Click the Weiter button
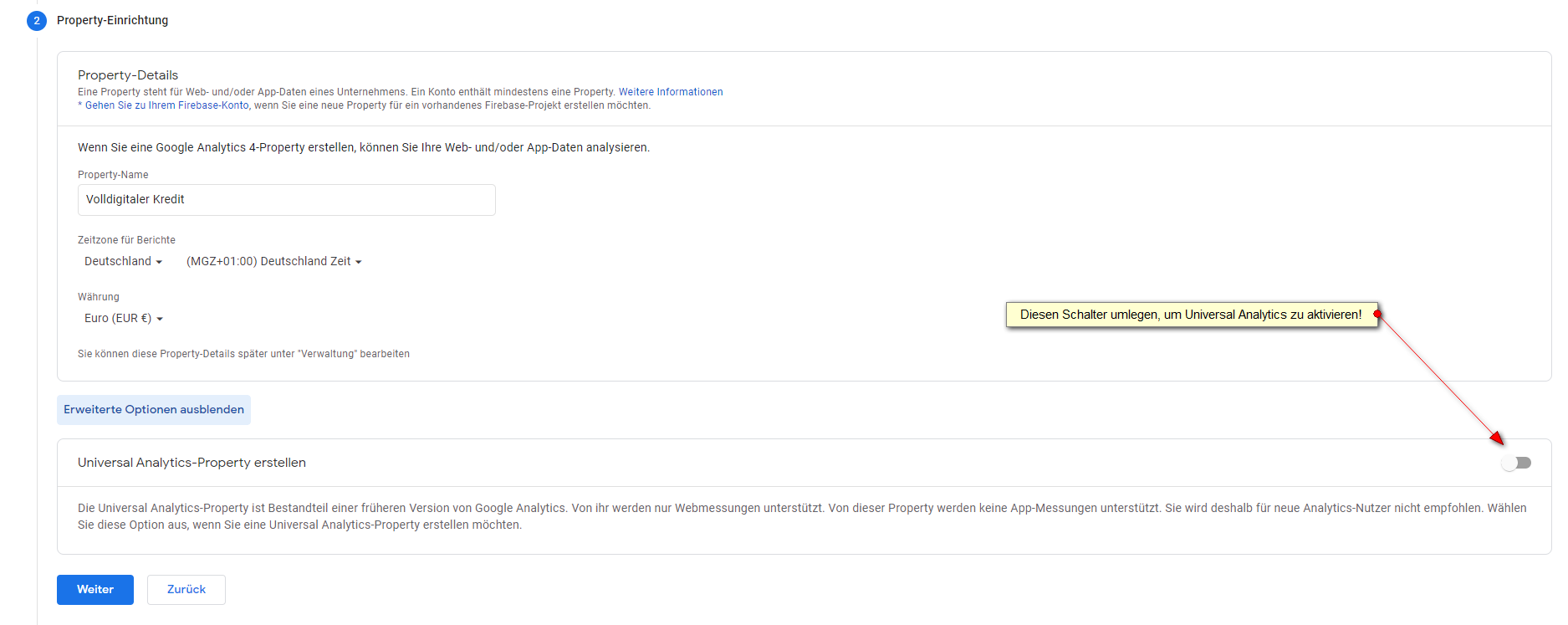The image size is (1568, 625). click(95, 590)
